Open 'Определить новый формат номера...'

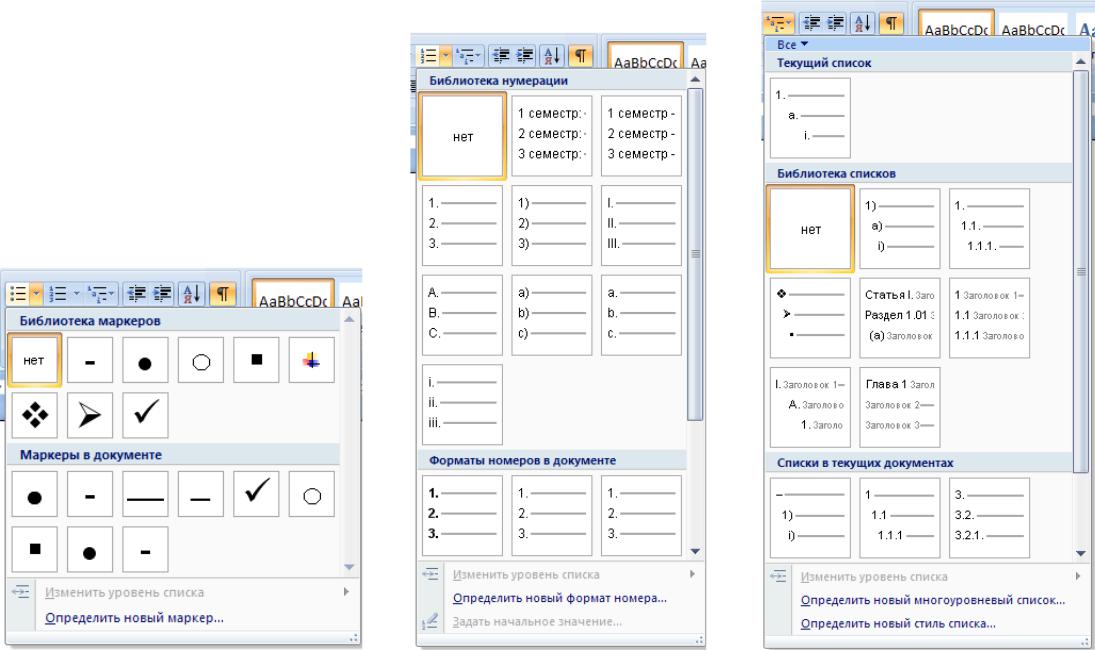coord(559,598)
